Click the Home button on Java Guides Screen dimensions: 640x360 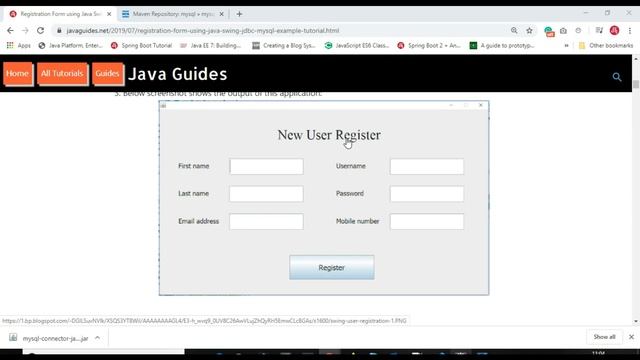(x=18, y=74)
